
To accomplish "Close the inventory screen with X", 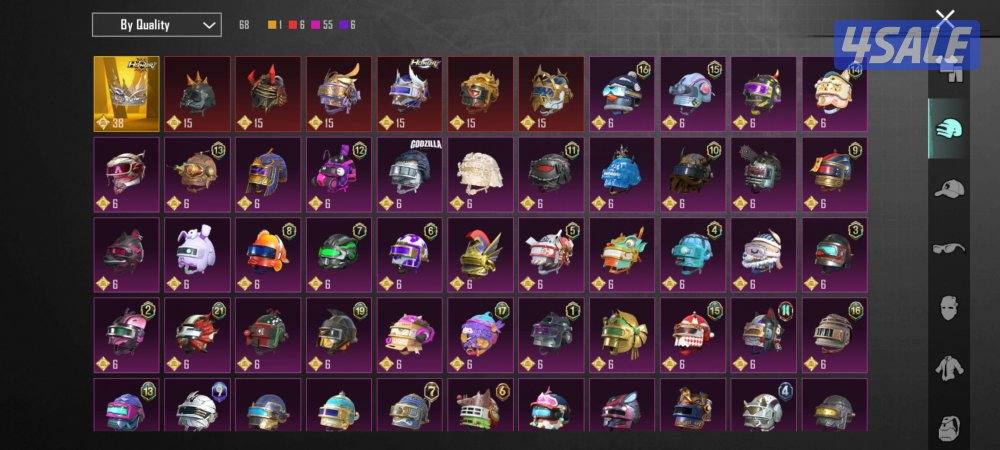I will click(945, 19).
